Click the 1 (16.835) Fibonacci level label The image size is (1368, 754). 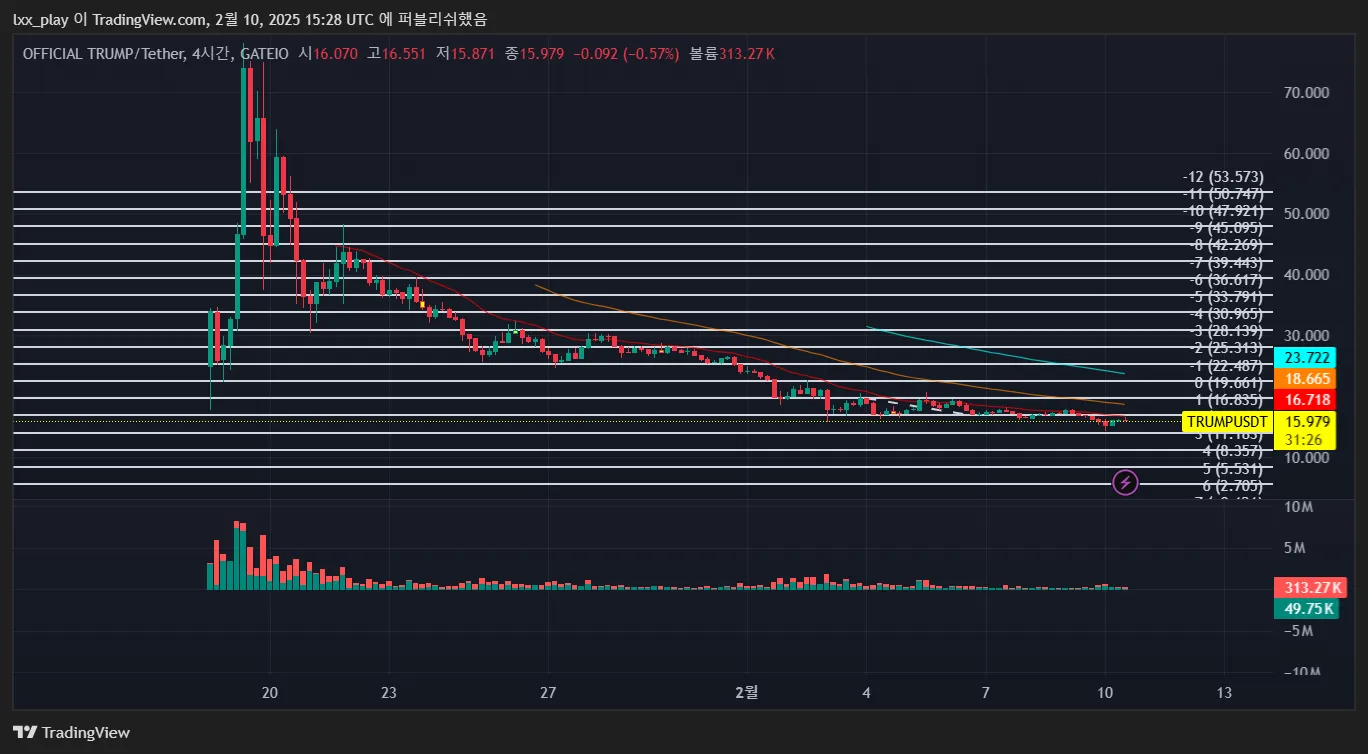coord(1229,399)
